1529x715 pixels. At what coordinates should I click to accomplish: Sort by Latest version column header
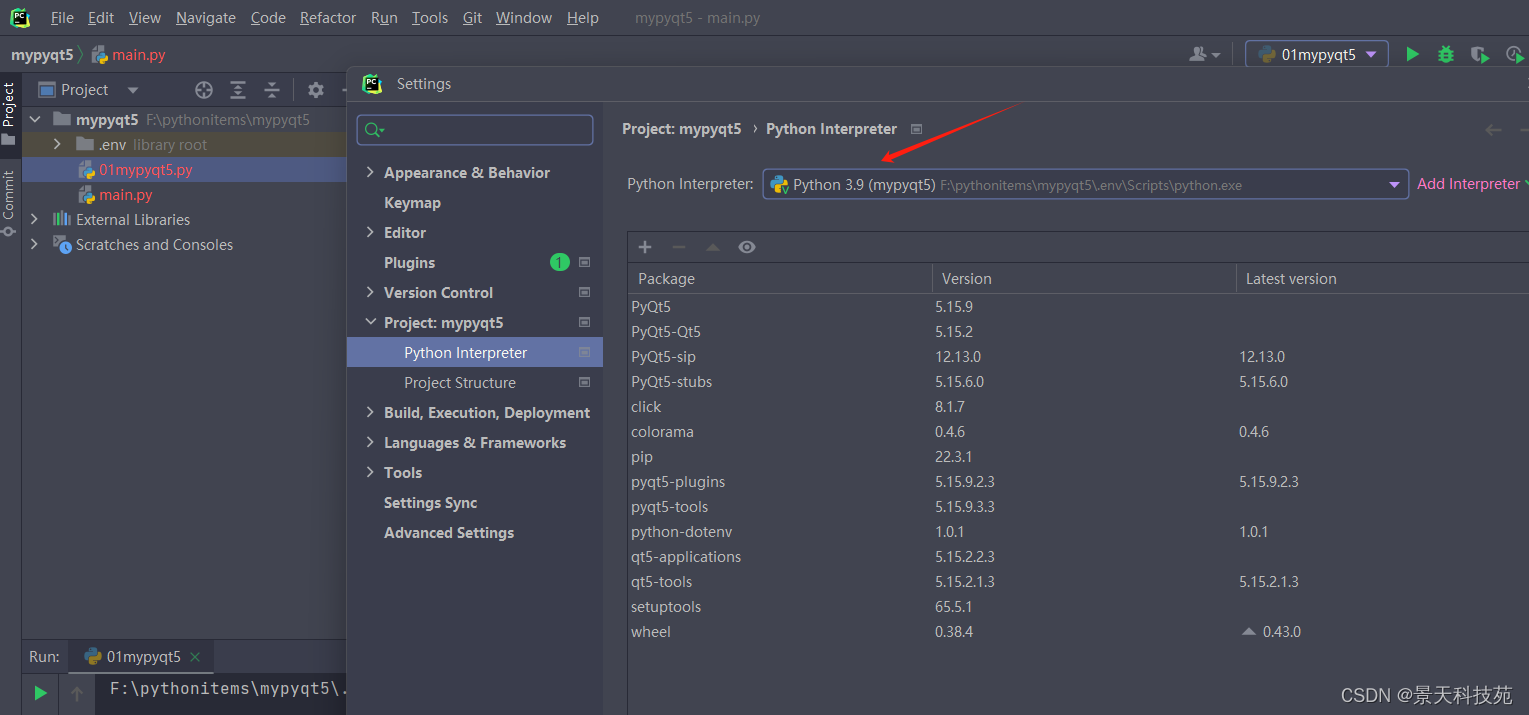pos(1382,278)
